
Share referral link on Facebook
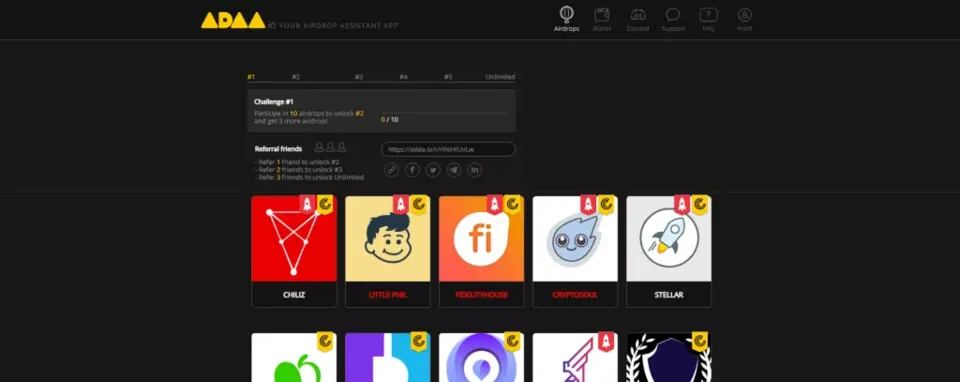tap(412, 170)
